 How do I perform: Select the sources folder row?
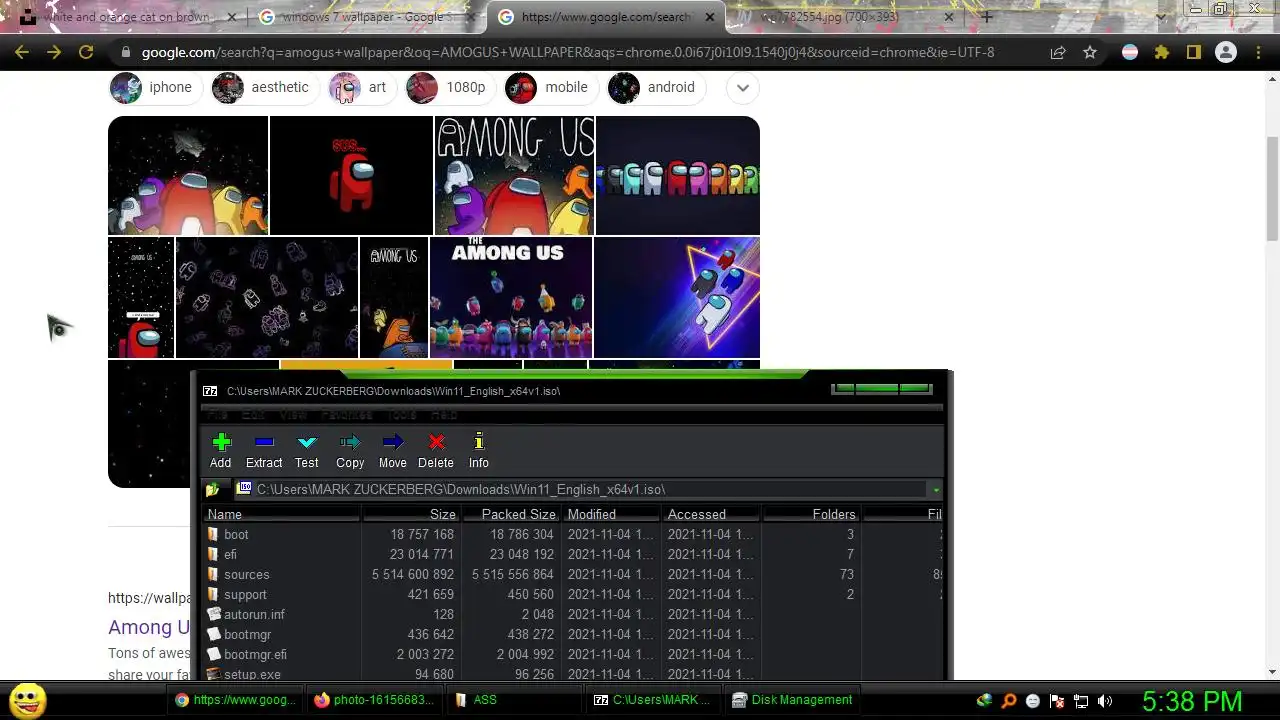(573, 574)
